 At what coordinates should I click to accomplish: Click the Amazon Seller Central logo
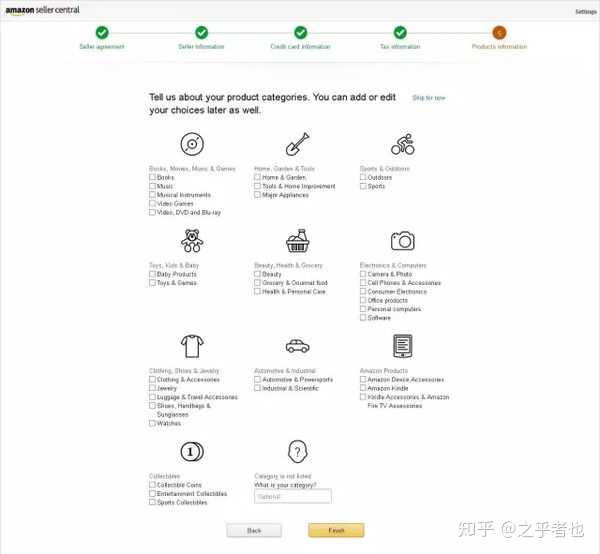coord(42,10)
